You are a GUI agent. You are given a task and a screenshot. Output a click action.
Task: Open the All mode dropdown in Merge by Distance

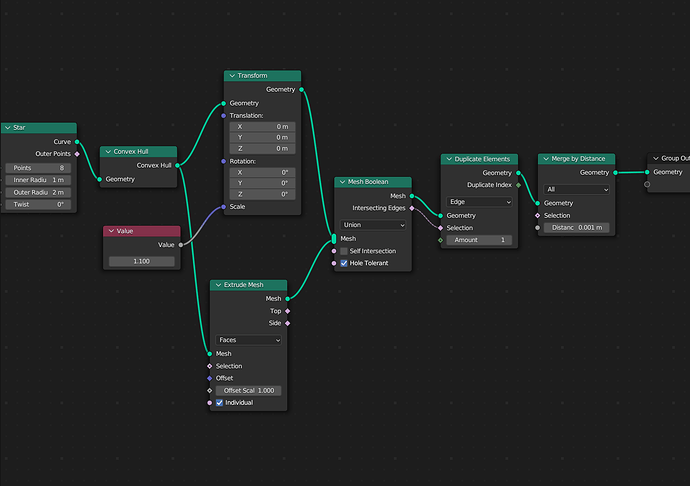(x=576, y=189)
